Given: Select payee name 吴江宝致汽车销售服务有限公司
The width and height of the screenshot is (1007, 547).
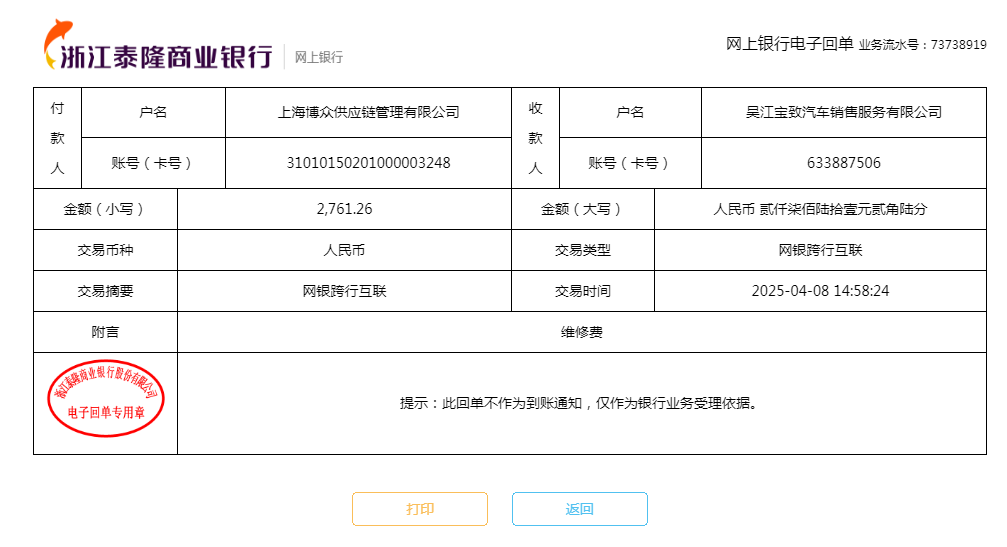Looking at the screenshot, I should tap(837, 112).
